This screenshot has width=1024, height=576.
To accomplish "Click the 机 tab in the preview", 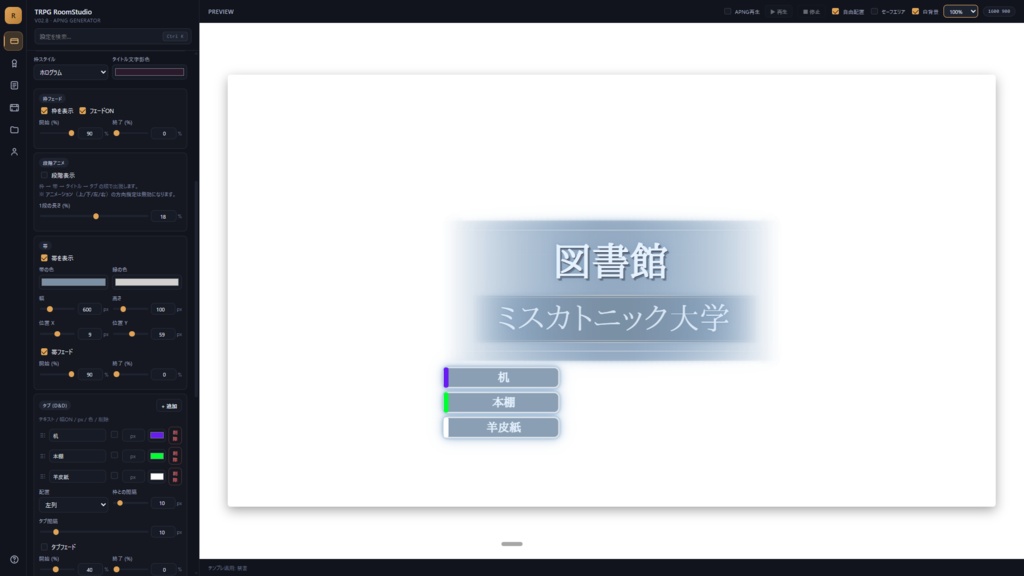I will tap(501, 377).
